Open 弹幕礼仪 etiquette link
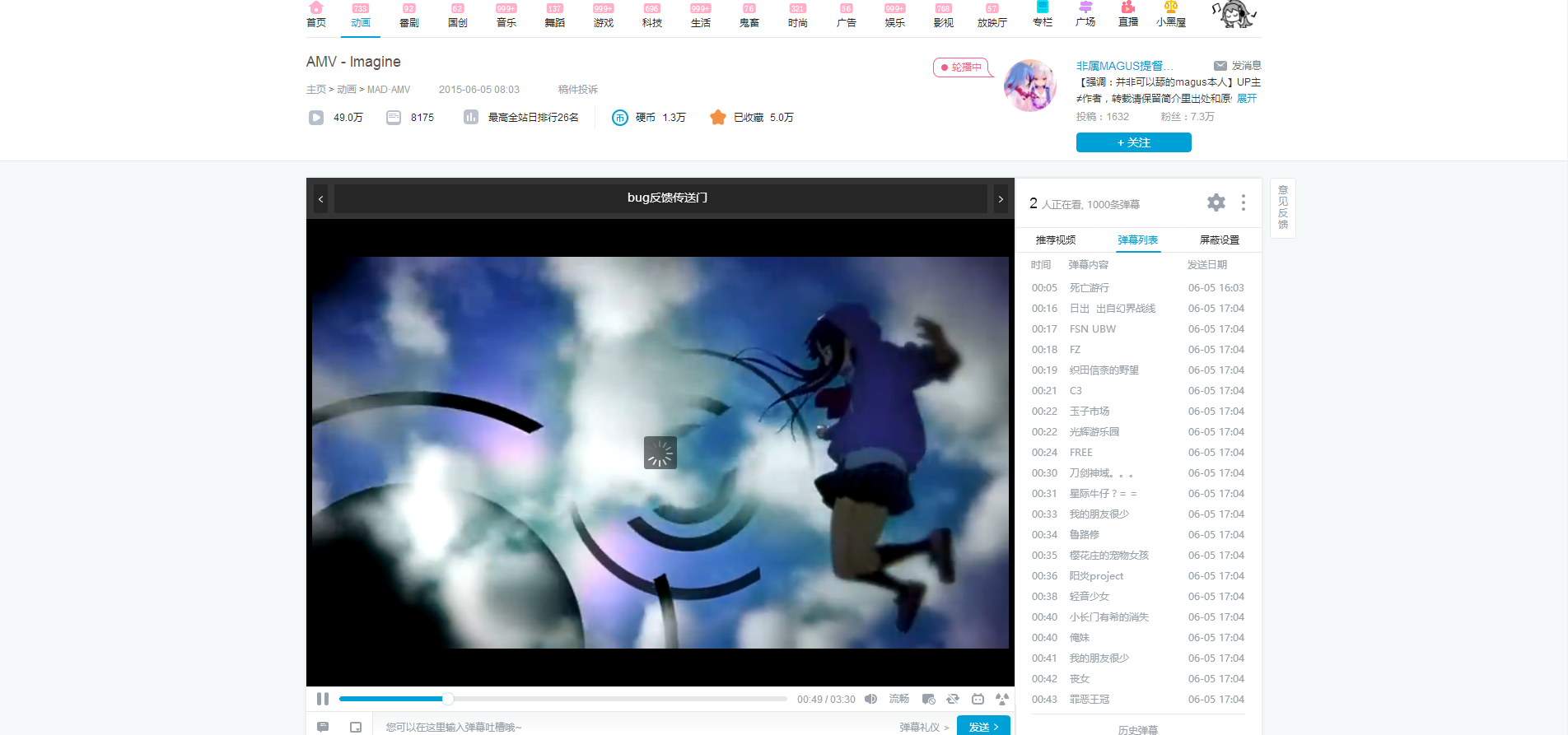Image resolution: width=1568 pixels, height=735 pixels. 924,727
